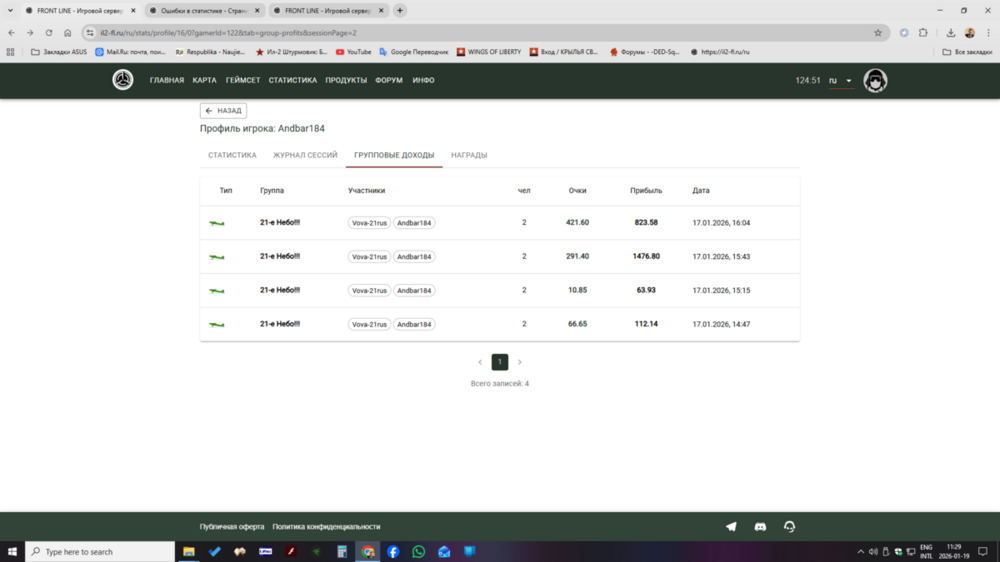Screen dimensions: 1000x562
Task: Open the ГЕЙМСЕТ menu item
Action: (x=242, y=80)
